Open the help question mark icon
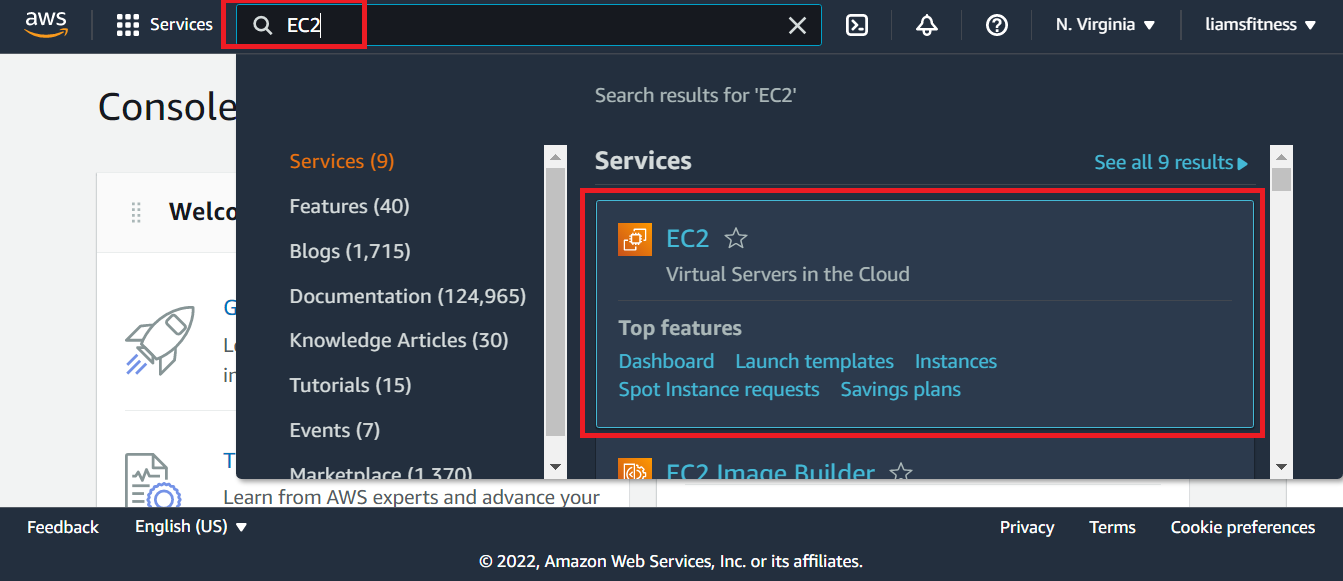Image resolution: width=1343 pixels, height=581 pixels. [996, 25]
